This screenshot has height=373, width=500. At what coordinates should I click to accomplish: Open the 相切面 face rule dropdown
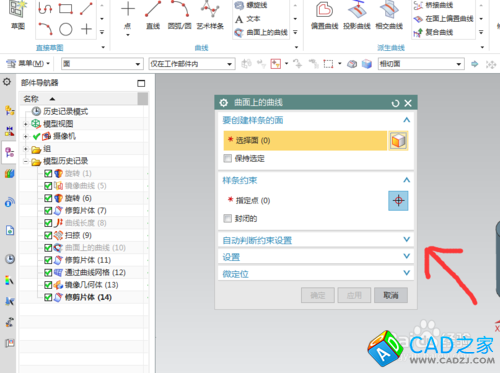pos(421,64)
